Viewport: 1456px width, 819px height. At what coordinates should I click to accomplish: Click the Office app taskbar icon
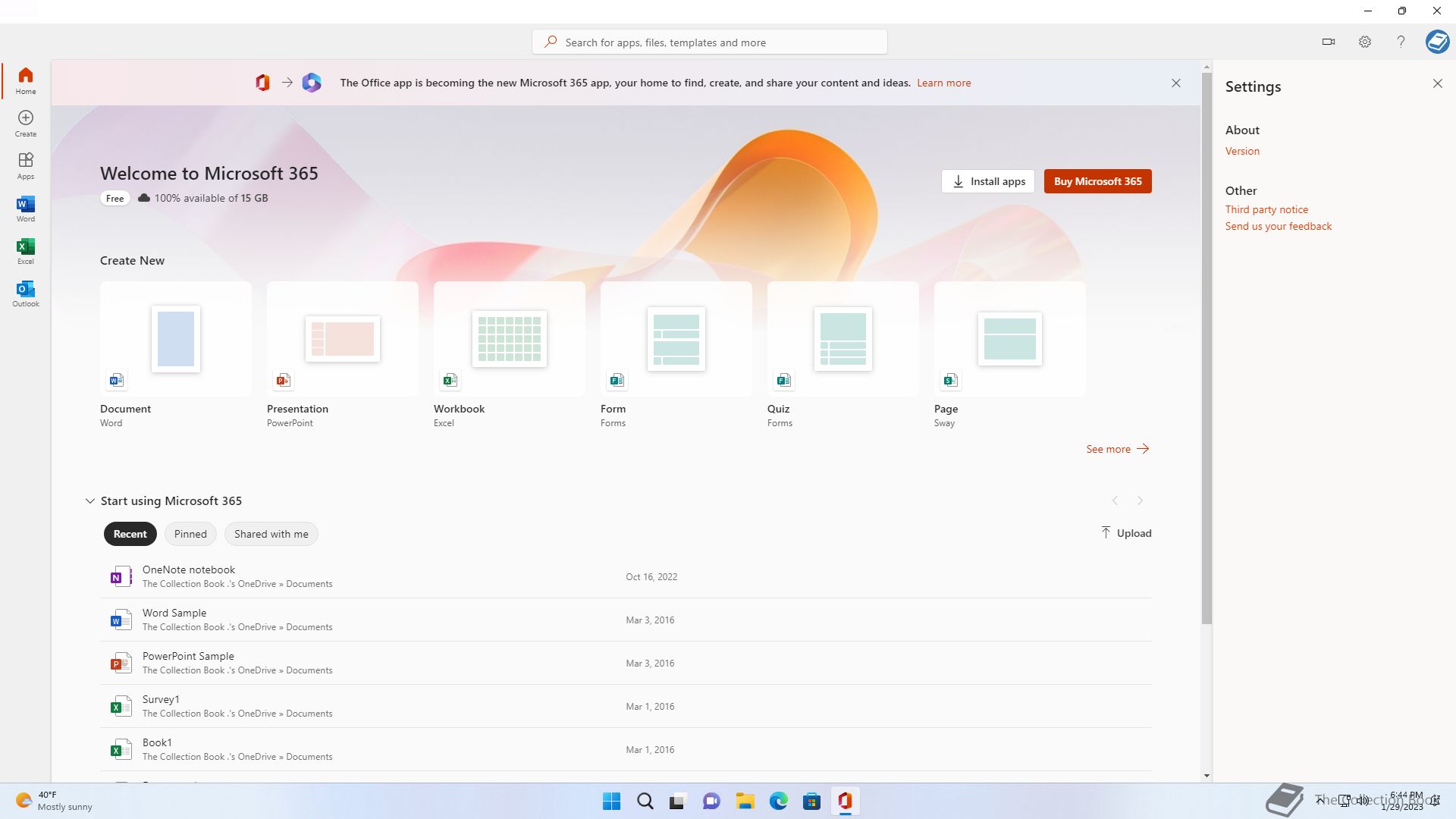click(845, 801)
